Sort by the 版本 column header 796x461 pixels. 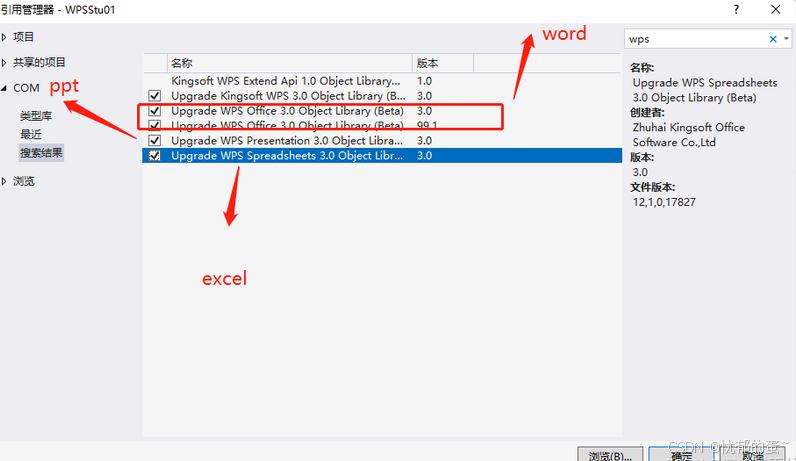click(x=442, y=63)
